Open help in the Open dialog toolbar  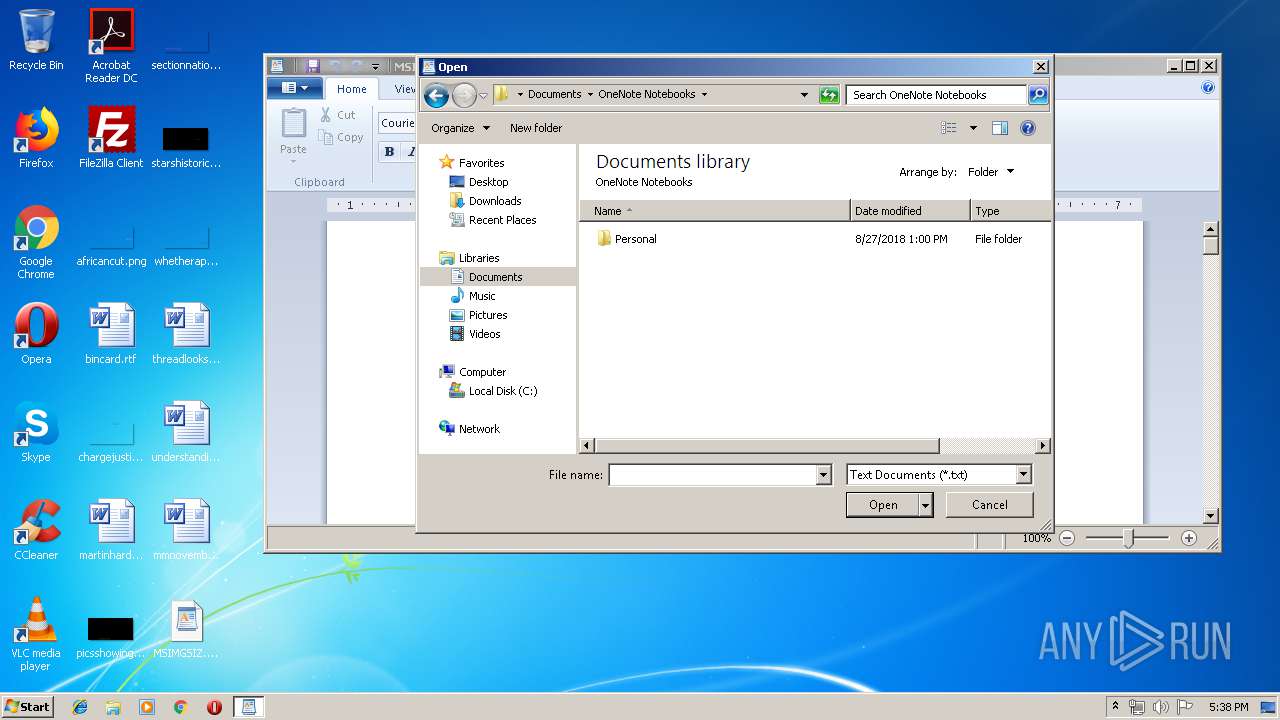coord(1028,128)
